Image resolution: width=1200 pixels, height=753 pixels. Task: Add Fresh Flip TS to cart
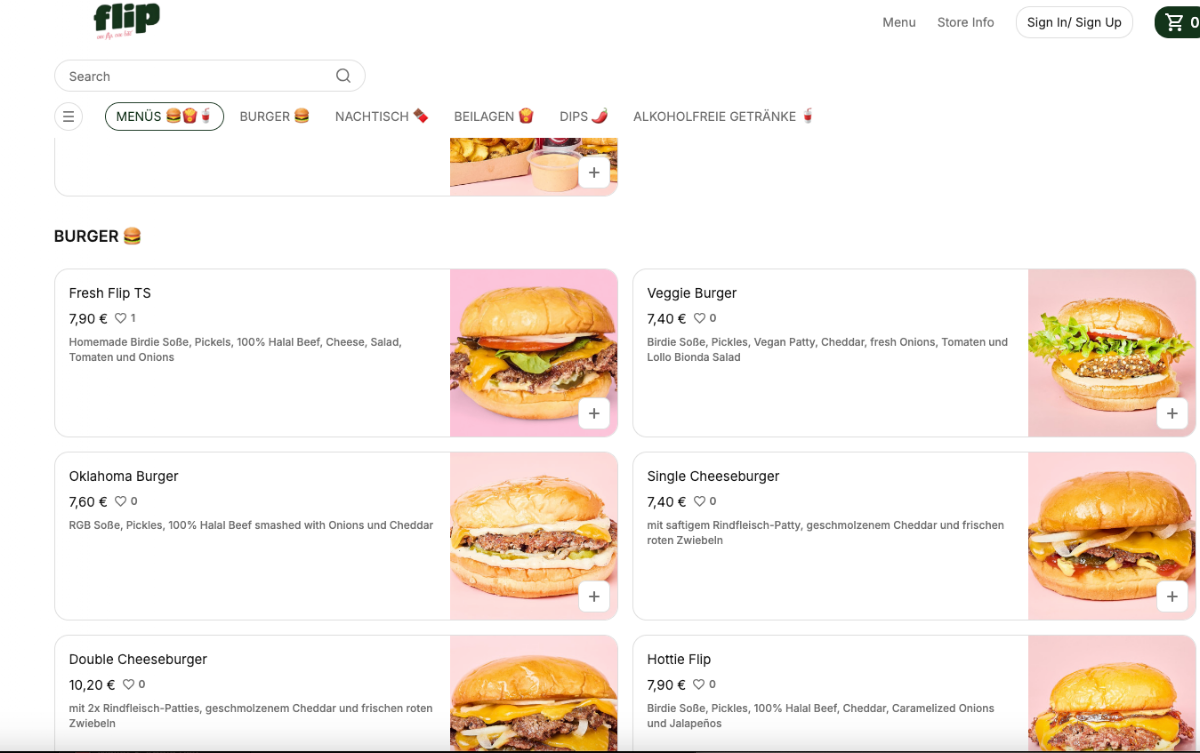point(594,413)
